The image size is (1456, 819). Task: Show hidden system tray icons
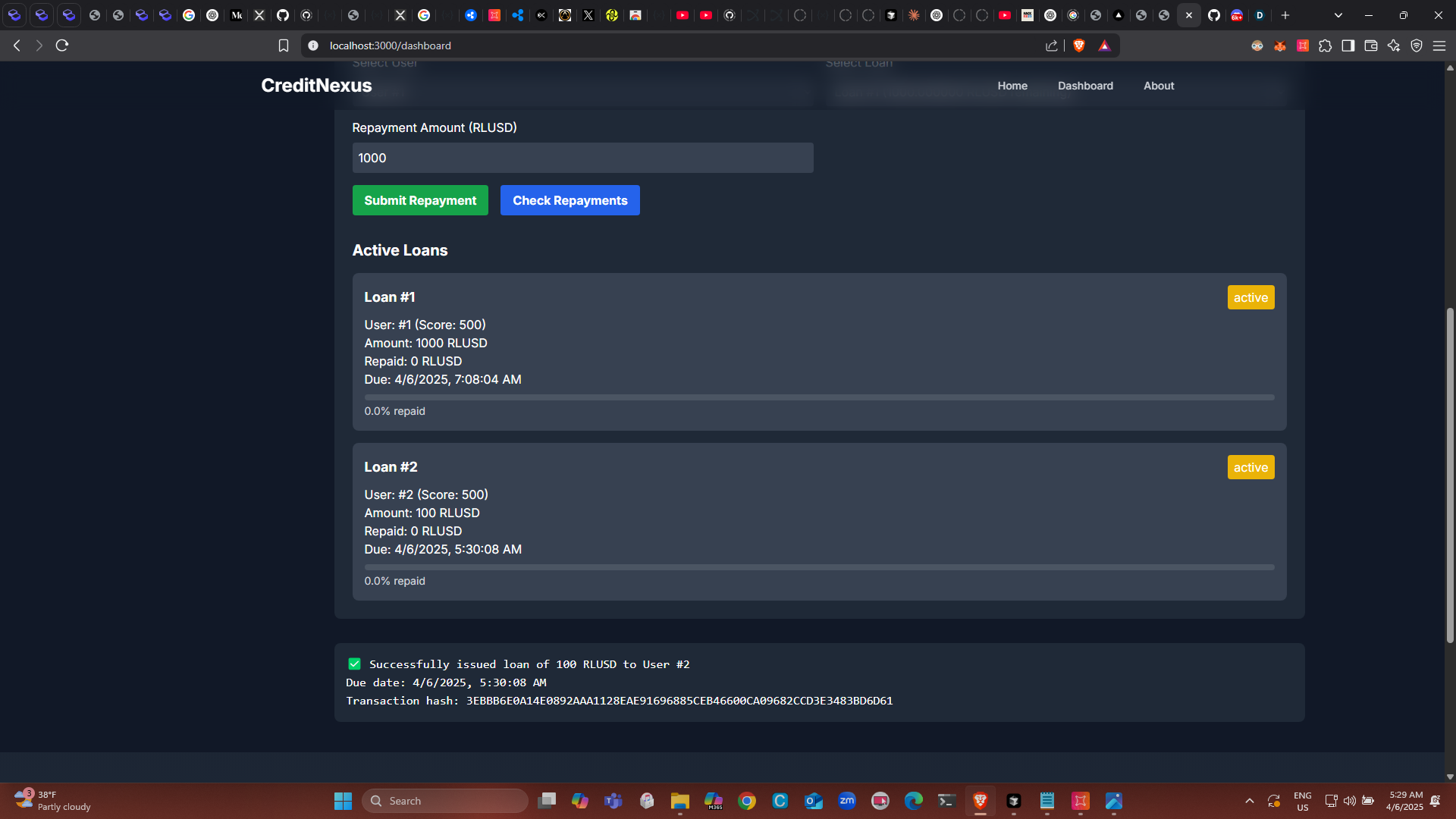(1250, 801)
